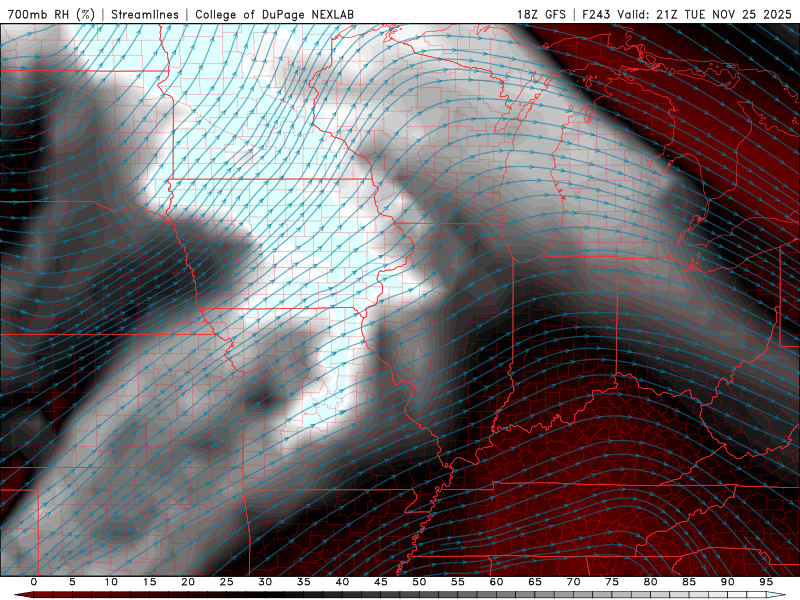Image resolution: width=800 pixels, height=600 pixels.
Task: Click the colorbar label "95"
Action: [x=766, y=582]
